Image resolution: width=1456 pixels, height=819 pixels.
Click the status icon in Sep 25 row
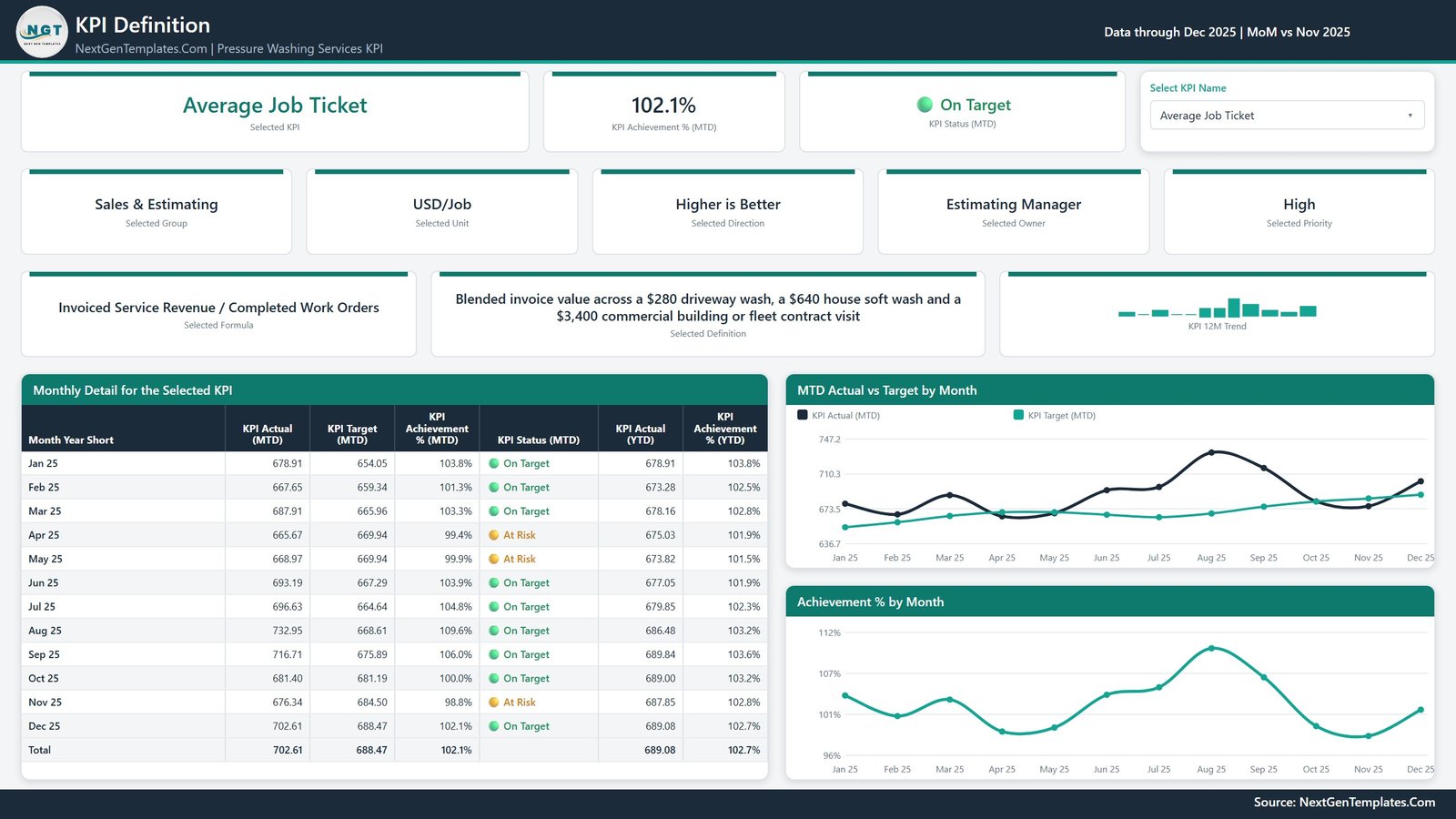coord(494,654)
